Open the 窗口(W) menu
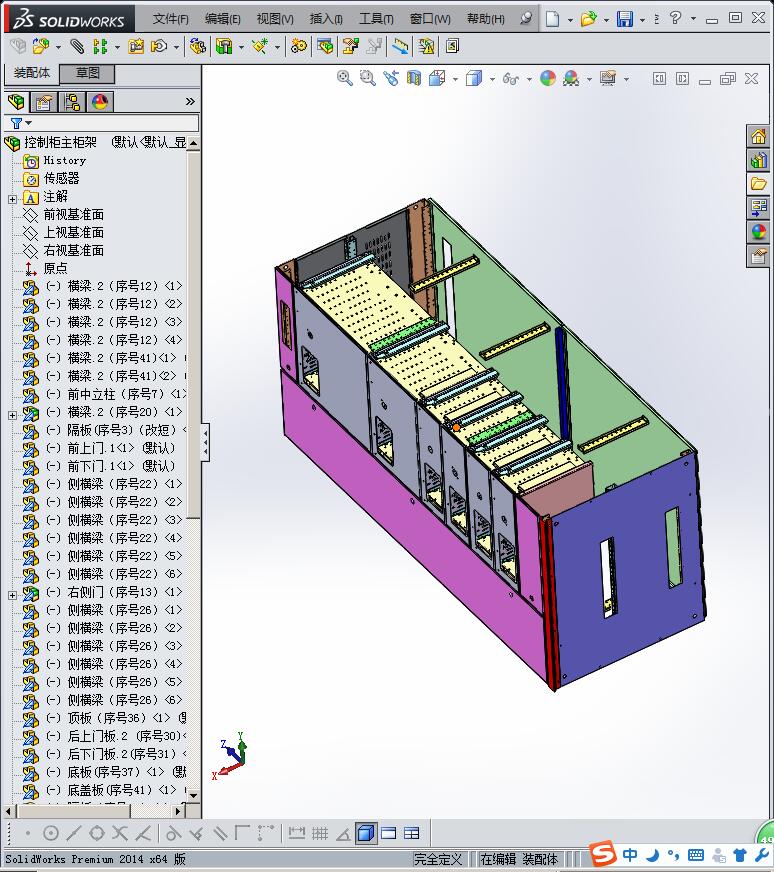 430,19
